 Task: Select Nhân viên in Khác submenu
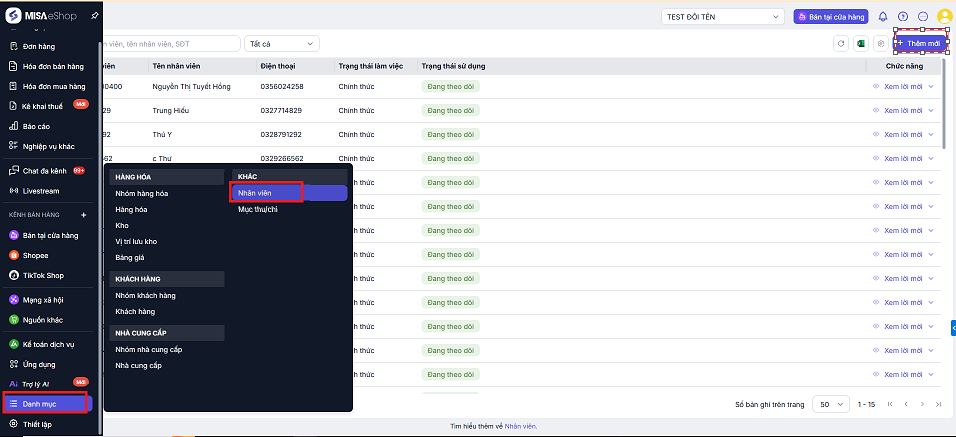click(x=289, y=193)
